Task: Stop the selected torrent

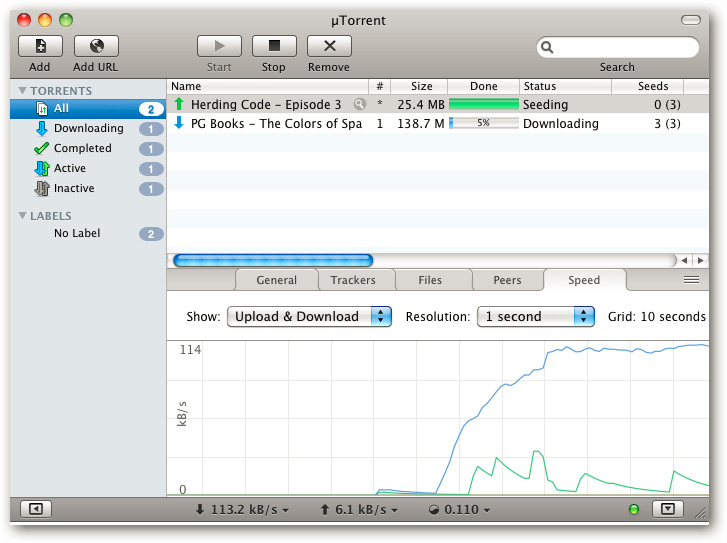Action: [274, 46]
